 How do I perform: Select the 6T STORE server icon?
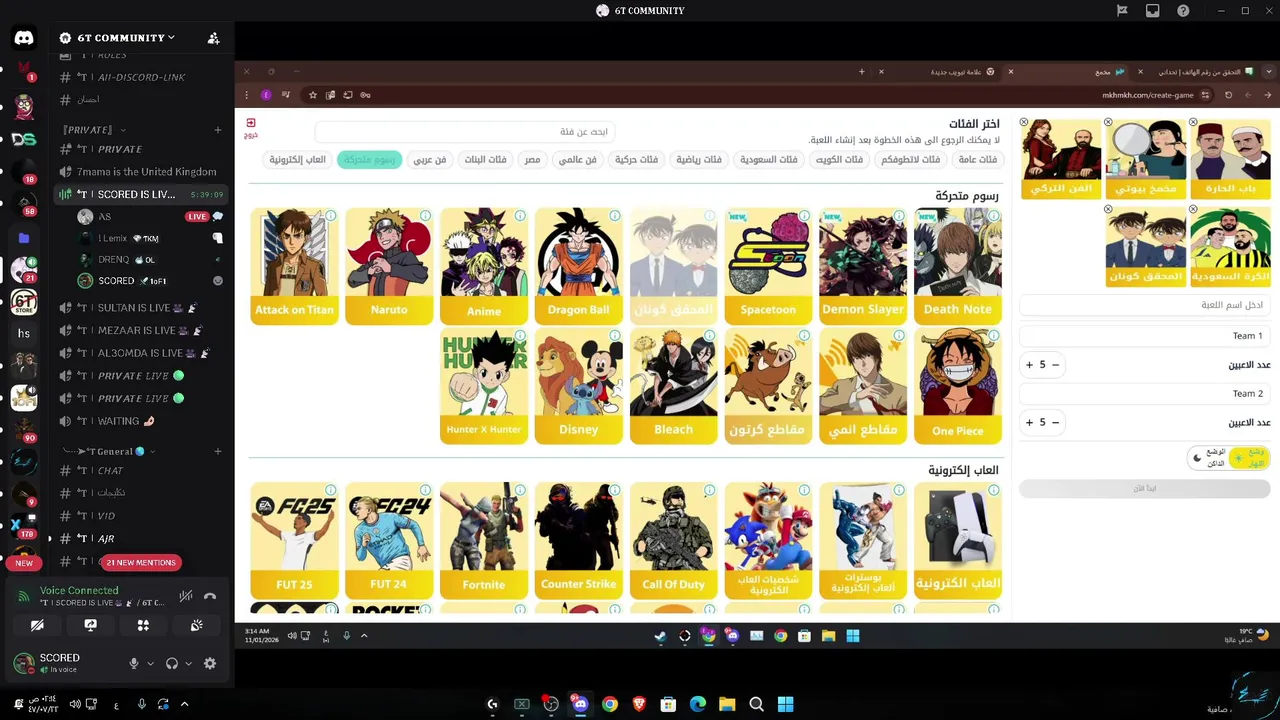(x=24, y=301)
